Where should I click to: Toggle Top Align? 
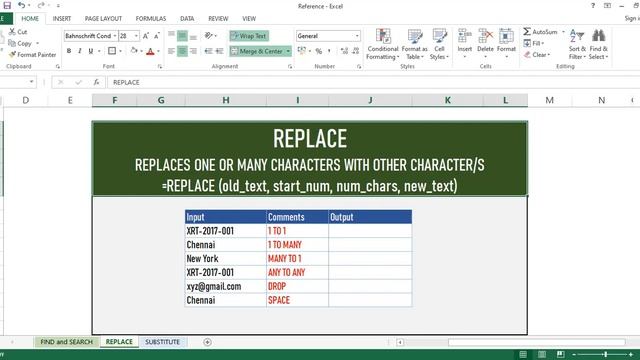171,36
